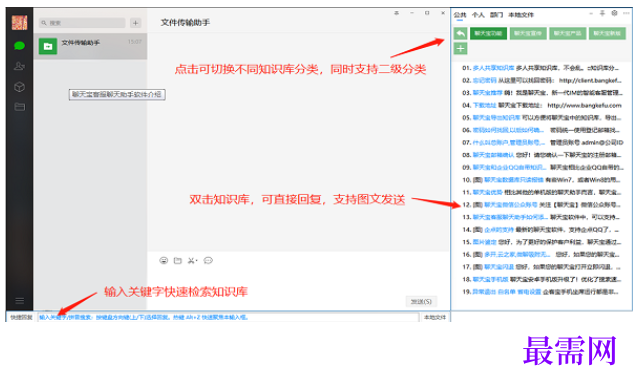Select entry 11 聊天宝优势
The height and width of the screenshot is (382, 635).
(542, 192)
